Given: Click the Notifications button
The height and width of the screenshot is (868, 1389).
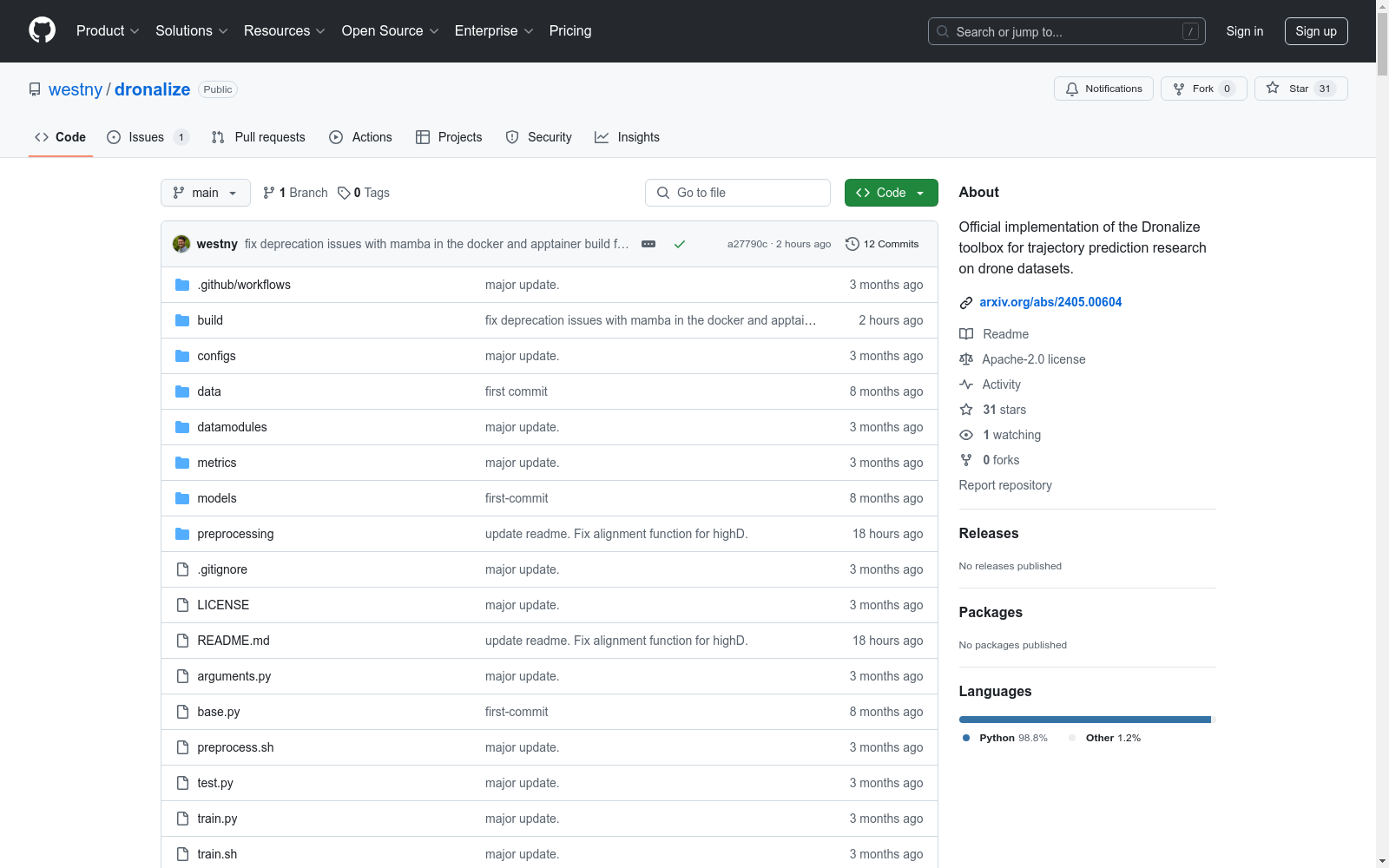Looking at the screenshot, I should (1103, 89).
